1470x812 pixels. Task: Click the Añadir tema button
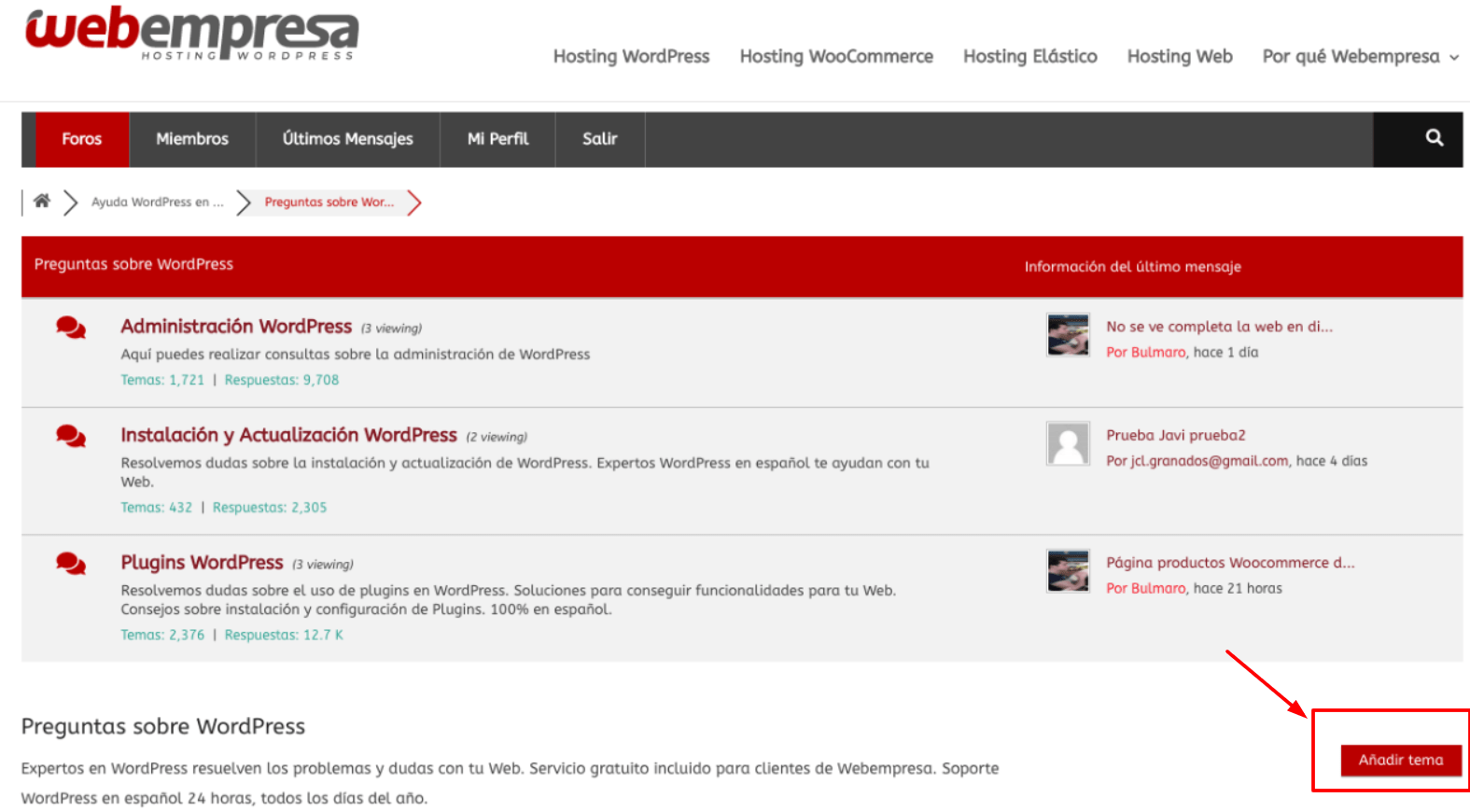(1400, 760)
